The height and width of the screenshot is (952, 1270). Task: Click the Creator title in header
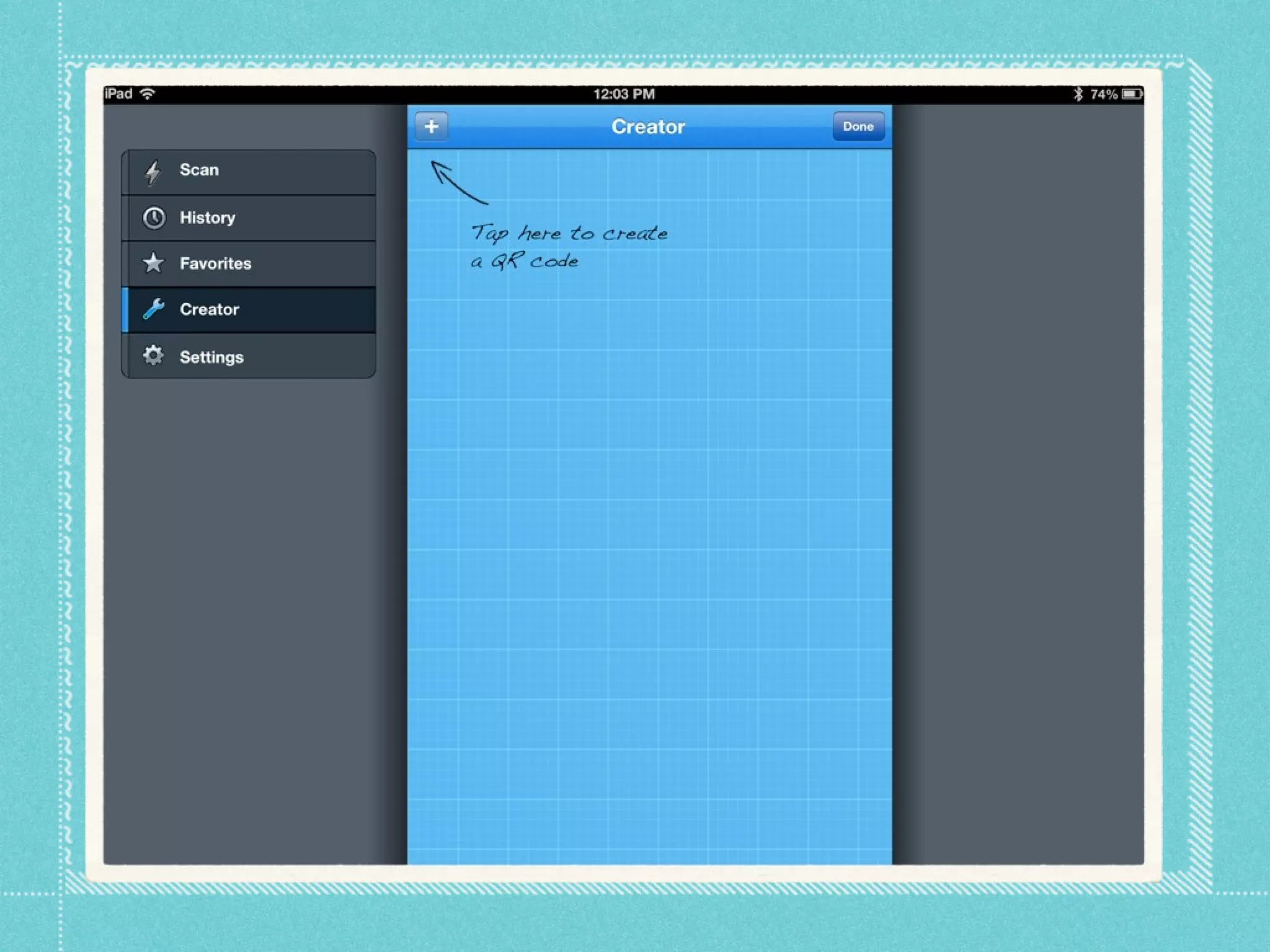point(648,126)
